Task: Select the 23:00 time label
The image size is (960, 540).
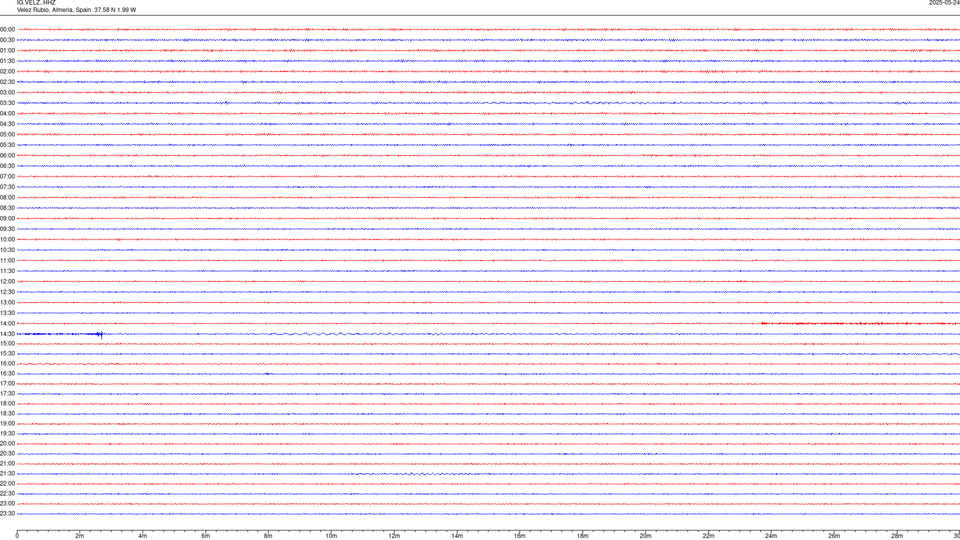Action: tap(7, 504)
